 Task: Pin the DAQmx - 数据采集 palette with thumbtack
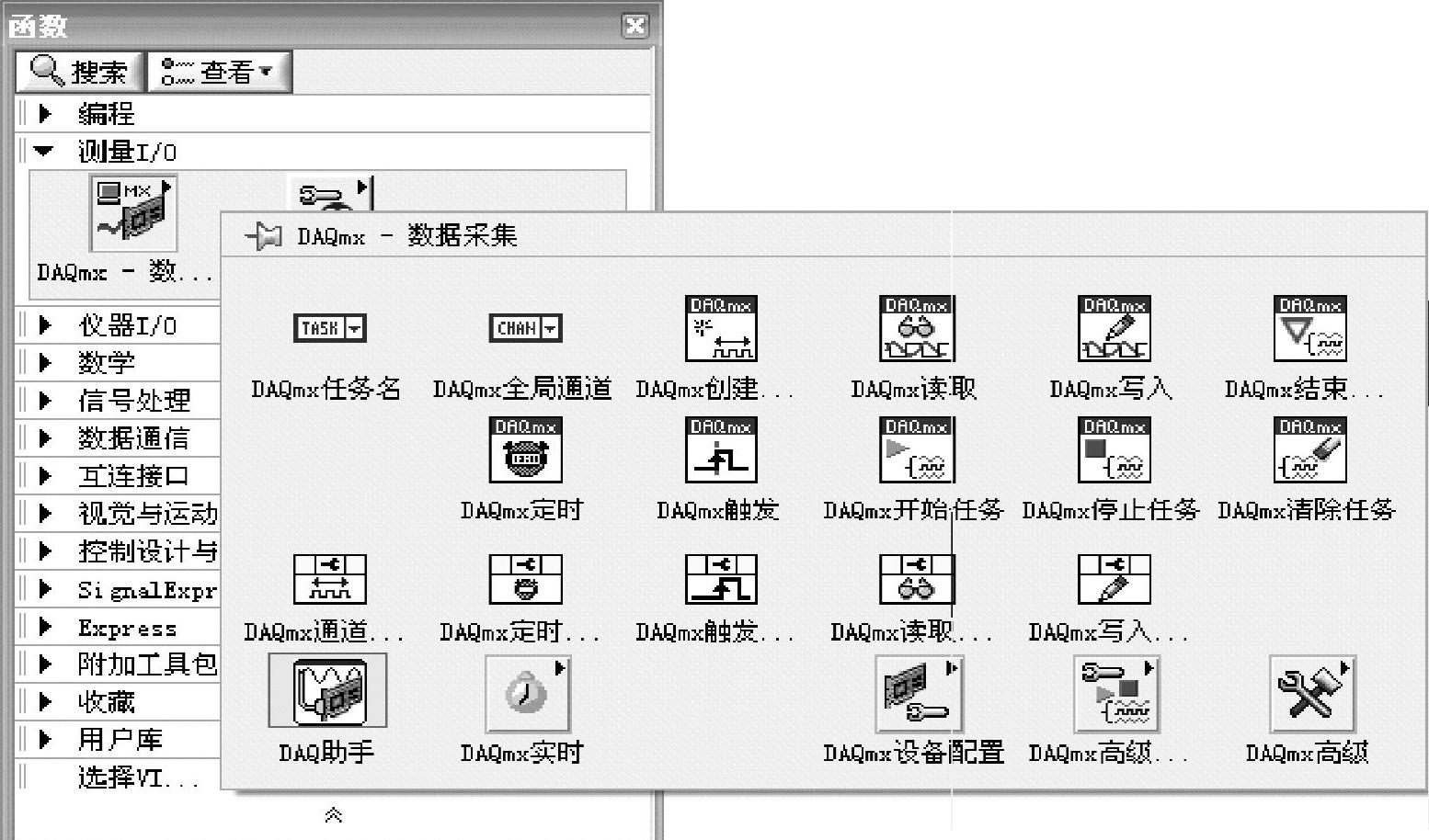(265, 236)
